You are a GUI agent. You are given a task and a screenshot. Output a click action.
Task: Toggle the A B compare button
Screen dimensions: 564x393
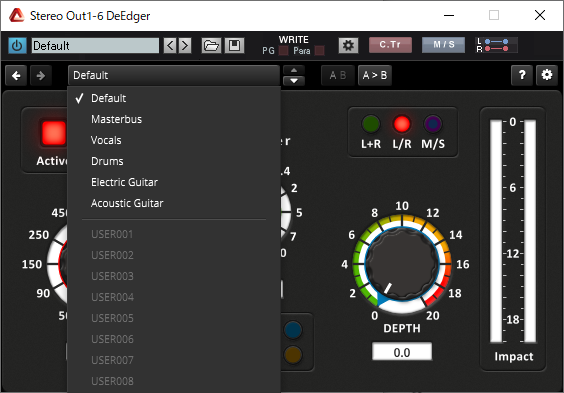pyautogui.click(x=338, y=76)
